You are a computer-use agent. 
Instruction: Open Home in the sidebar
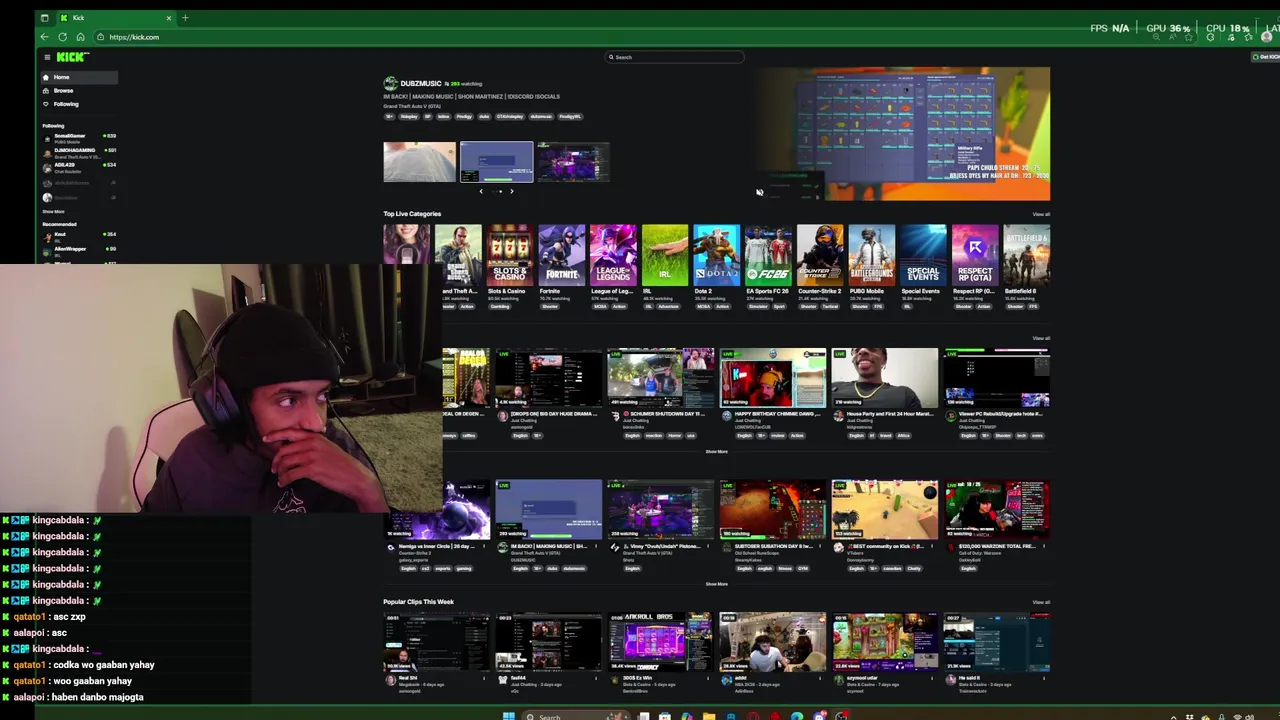[80, 77]
